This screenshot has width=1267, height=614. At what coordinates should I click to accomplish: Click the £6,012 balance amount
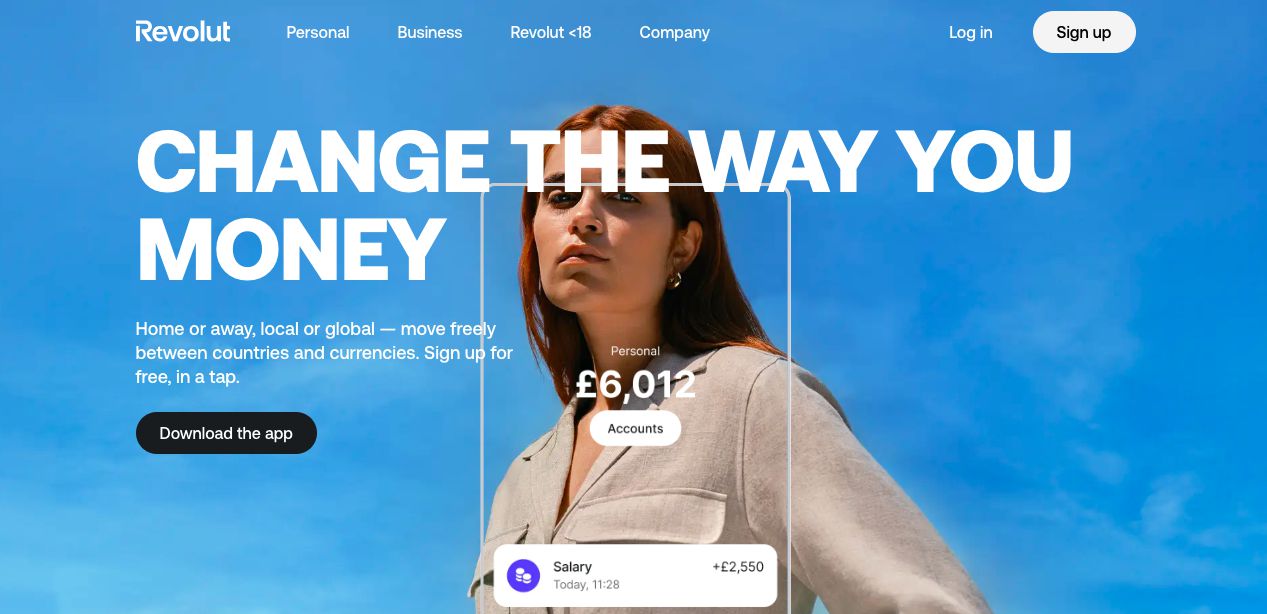click(636, 385)
